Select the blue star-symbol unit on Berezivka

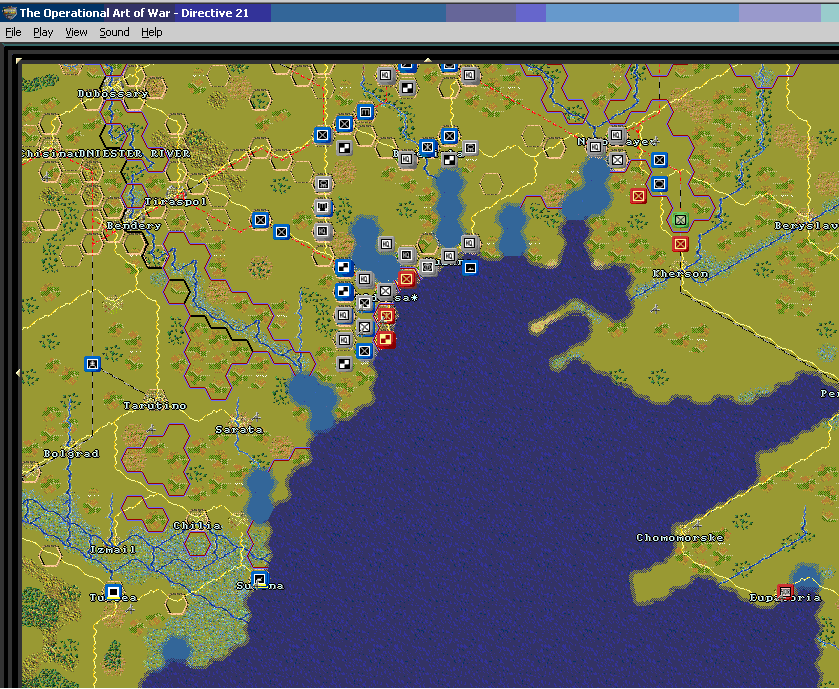pos(427,147)
